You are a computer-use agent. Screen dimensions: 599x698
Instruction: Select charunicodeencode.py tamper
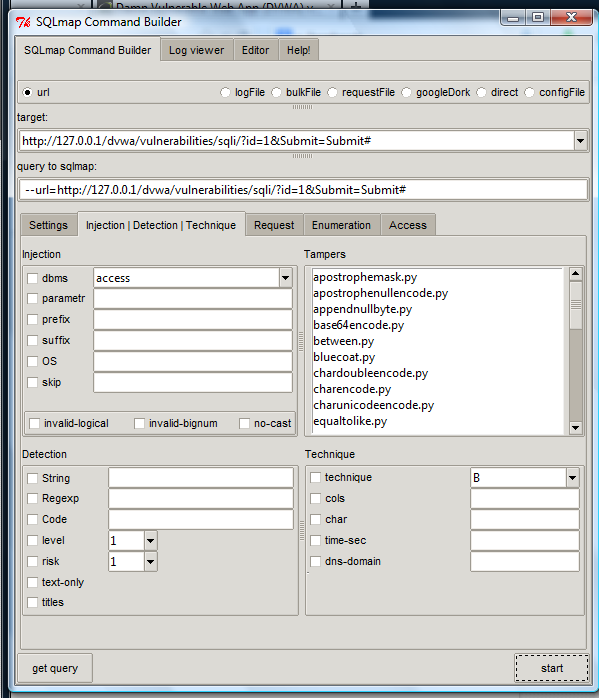pos(373,405)
